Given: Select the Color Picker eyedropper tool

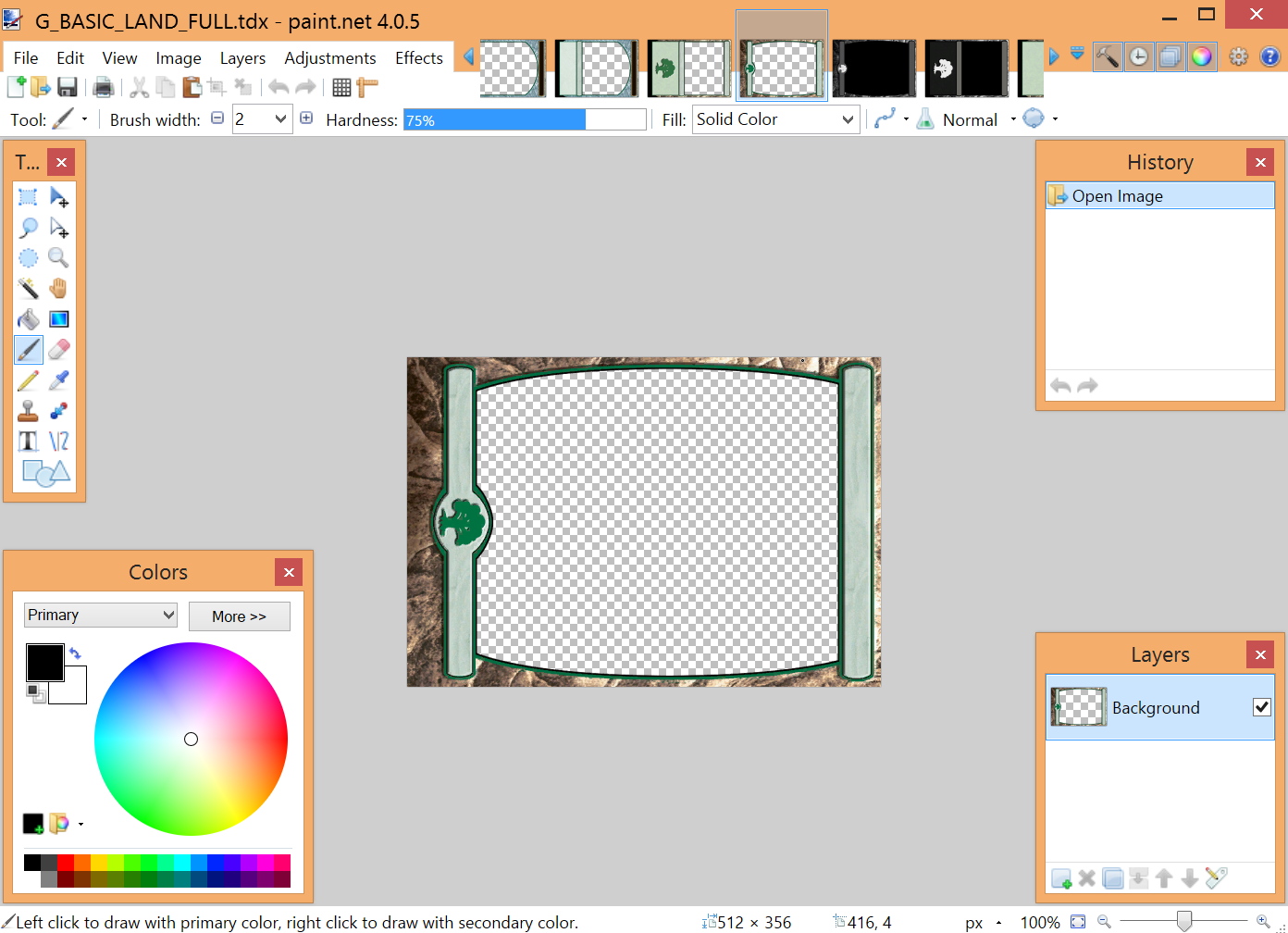Looking at the screenshot, I should 59,380.
